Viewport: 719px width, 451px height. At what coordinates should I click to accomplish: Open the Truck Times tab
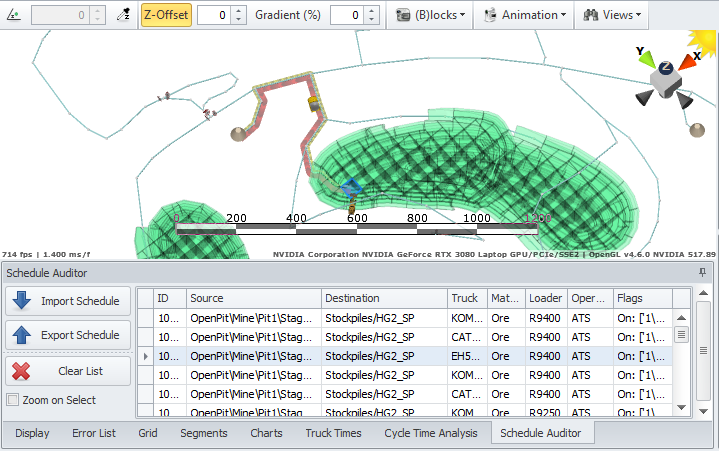[x=333, y=433]
